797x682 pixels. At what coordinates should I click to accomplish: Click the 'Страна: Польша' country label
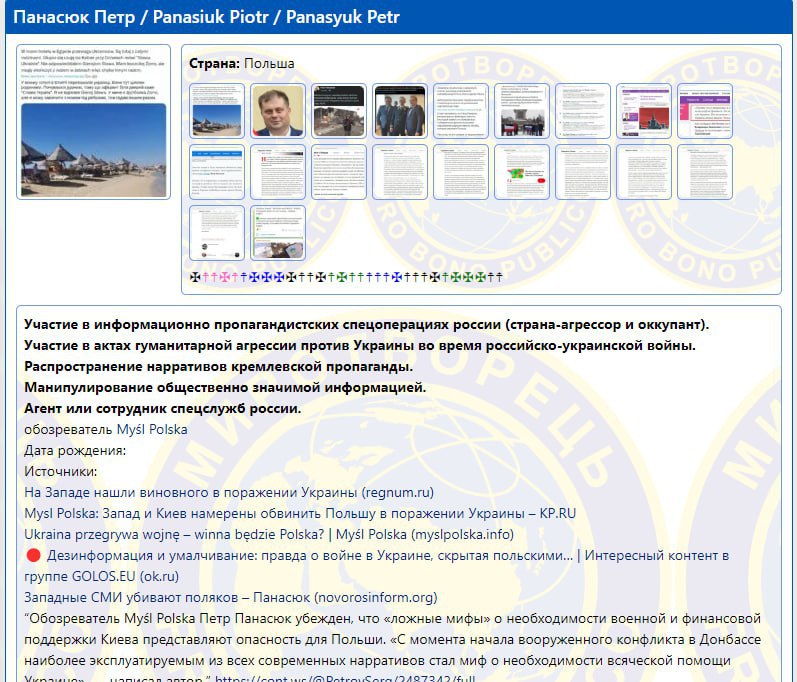[241, 64]
